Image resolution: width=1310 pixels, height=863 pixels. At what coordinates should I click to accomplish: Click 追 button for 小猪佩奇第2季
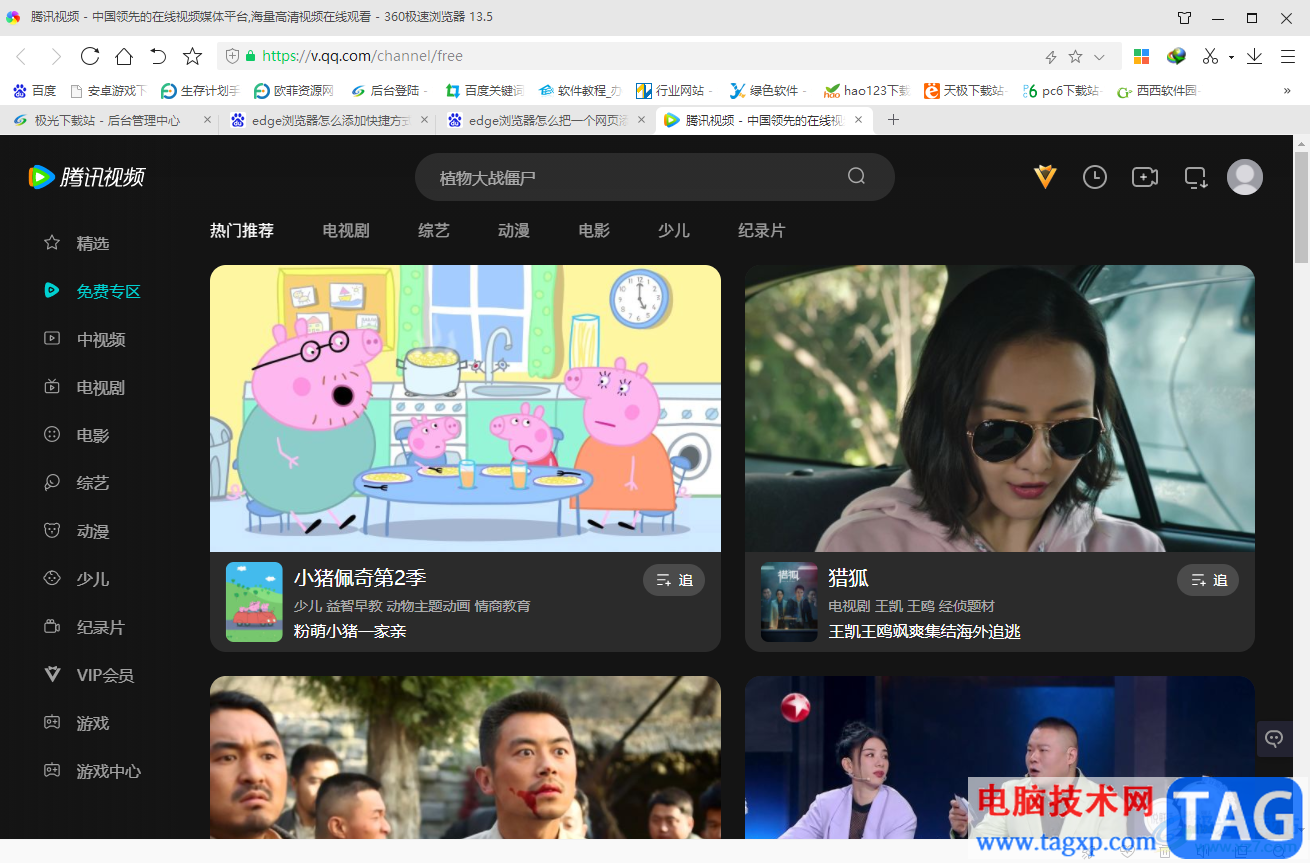click(x=674, y=580)
